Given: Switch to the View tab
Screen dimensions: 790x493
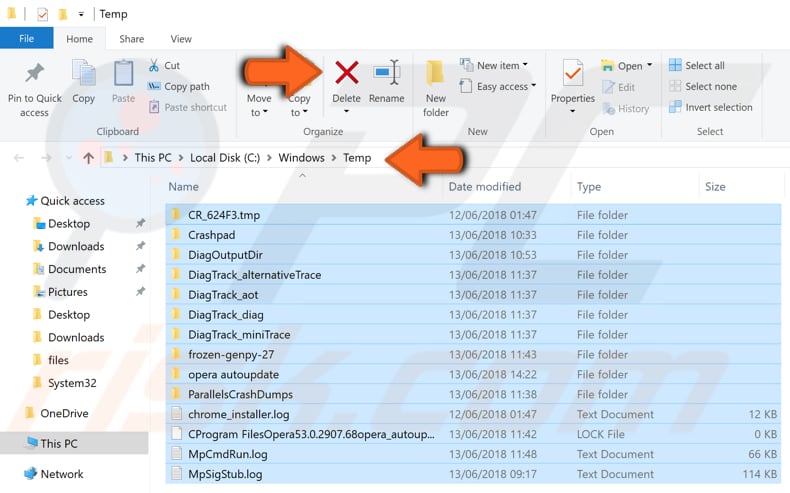Looking at the screenshot, I should pyautogui.click(x=181, y=39).
